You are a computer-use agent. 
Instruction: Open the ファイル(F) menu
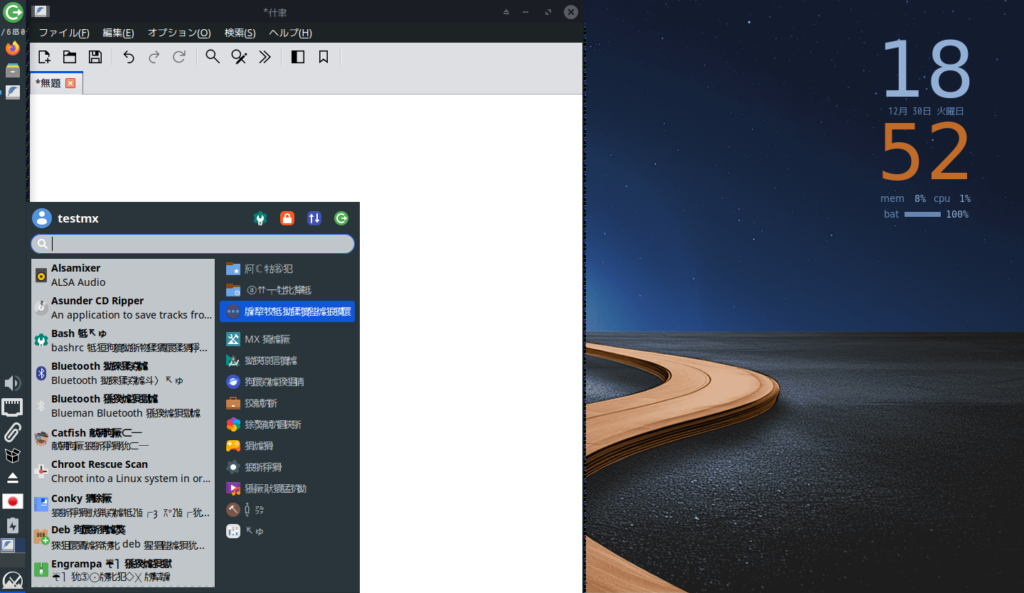click(64, 33)
